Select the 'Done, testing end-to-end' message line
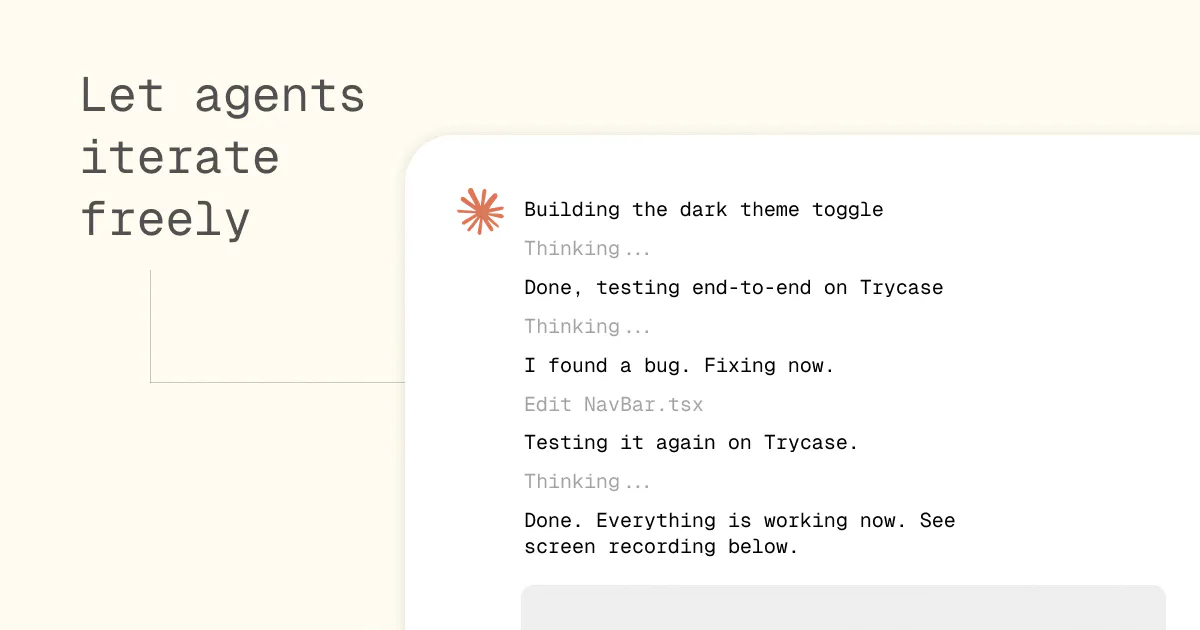The image size is (1200, 630). (734, 288)
